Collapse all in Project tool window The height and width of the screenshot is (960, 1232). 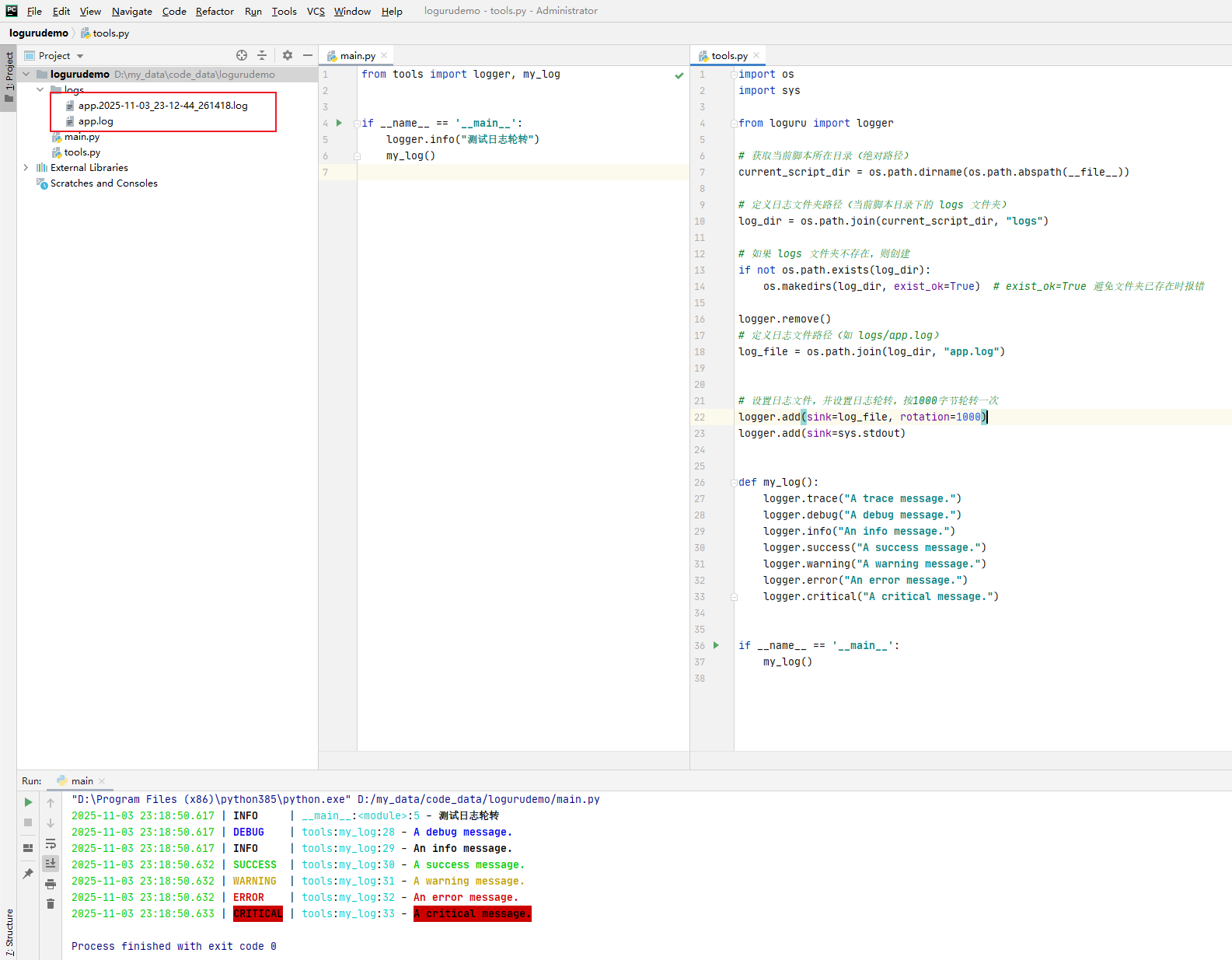262,55
